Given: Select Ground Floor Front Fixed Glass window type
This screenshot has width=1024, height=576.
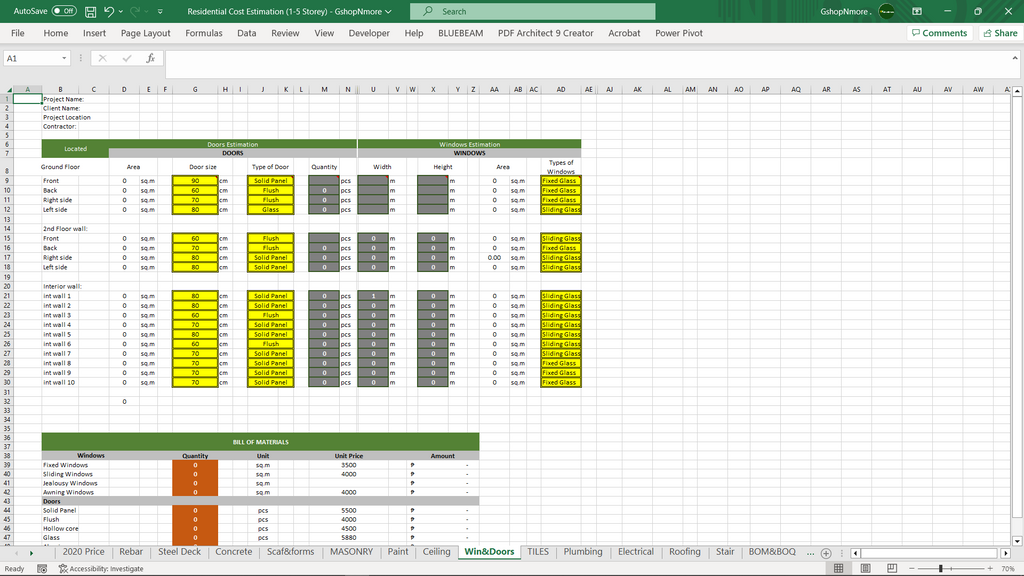Looking at the screenshot, I should [560, 181].
